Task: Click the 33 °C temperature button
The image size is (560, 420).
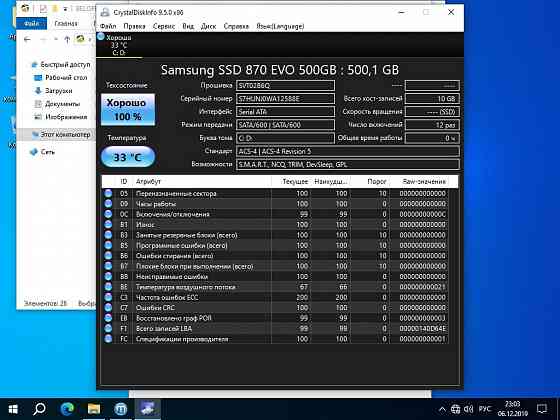Action: (x=128, y=157)
